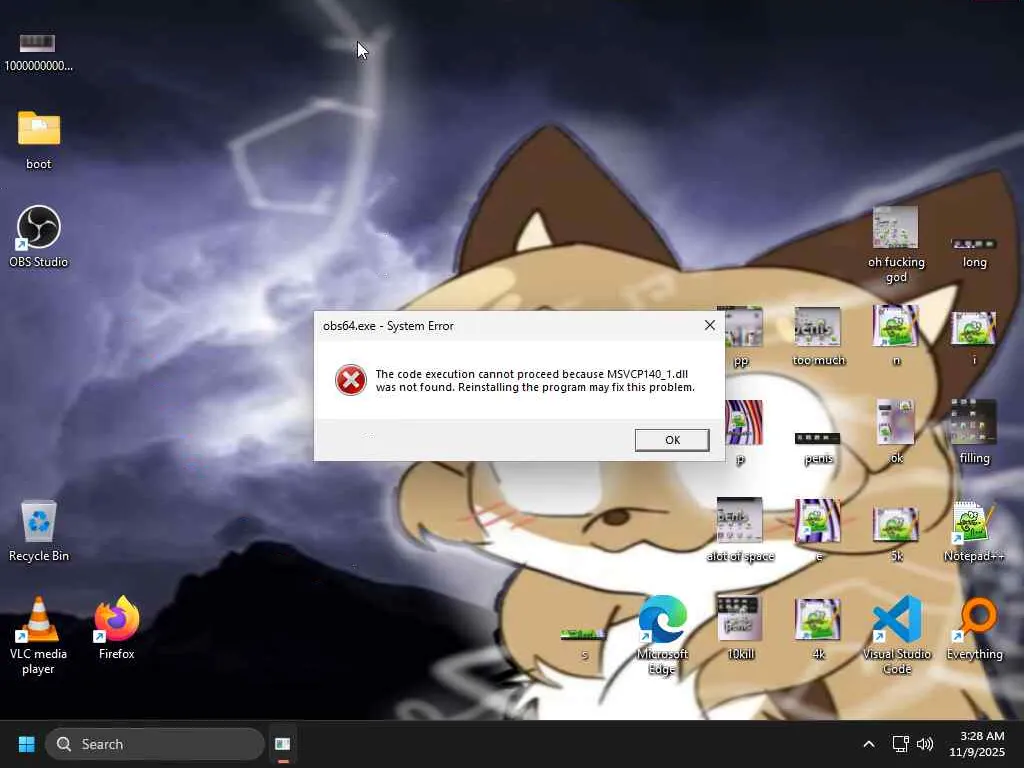This screenshot has width=1024, height=768.
Task: Click the taskbar Search box
Action: tap(155, 744)
